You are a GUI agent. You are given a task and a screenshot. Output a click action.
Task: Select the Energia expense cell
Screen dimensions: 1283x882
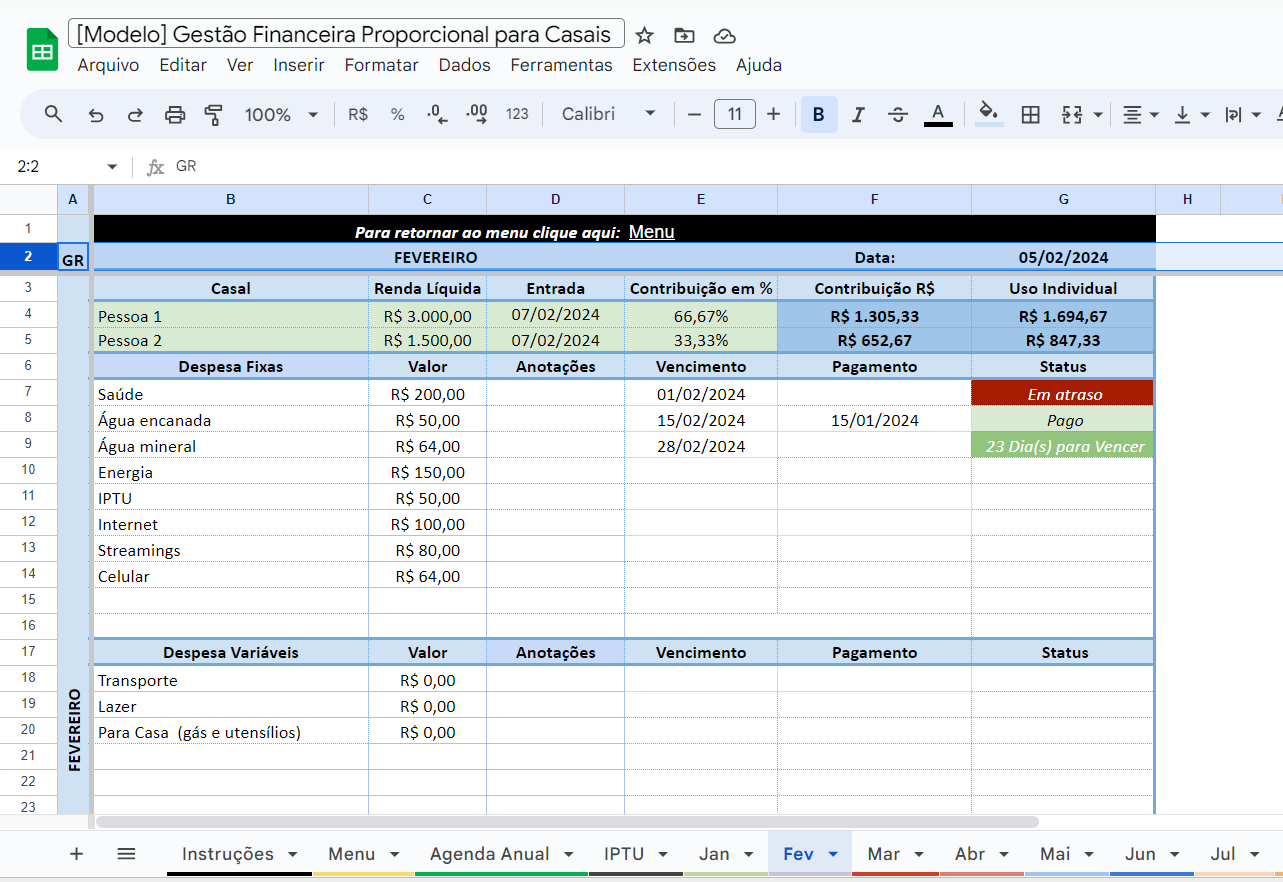click(231, 472)
